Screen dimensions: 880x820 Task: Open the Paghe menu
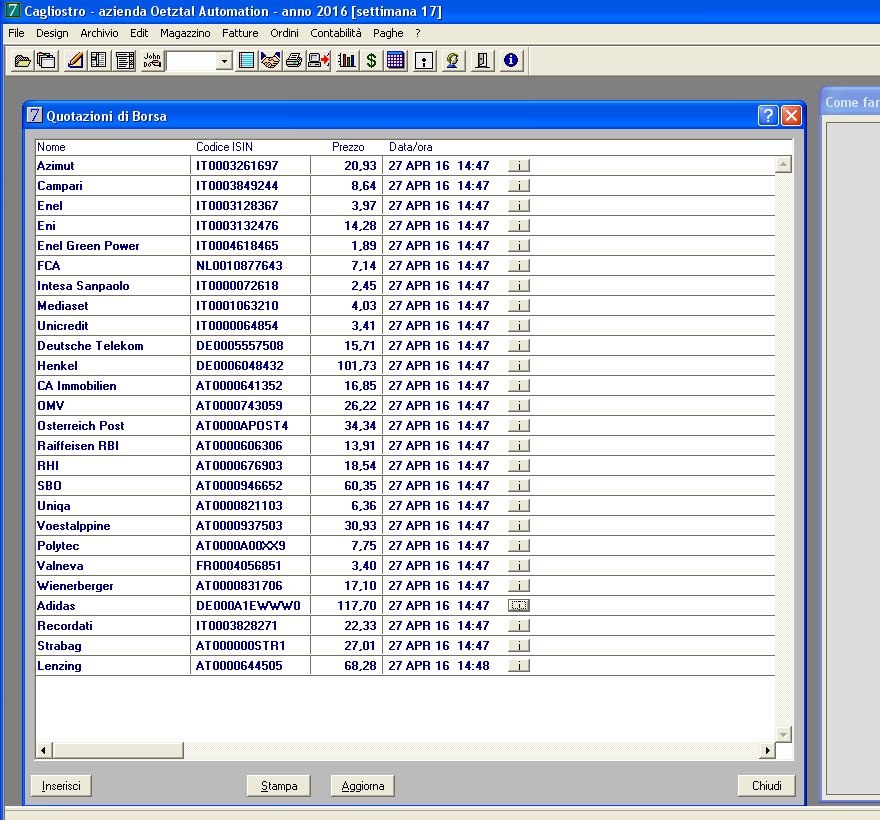click(388, 33)
